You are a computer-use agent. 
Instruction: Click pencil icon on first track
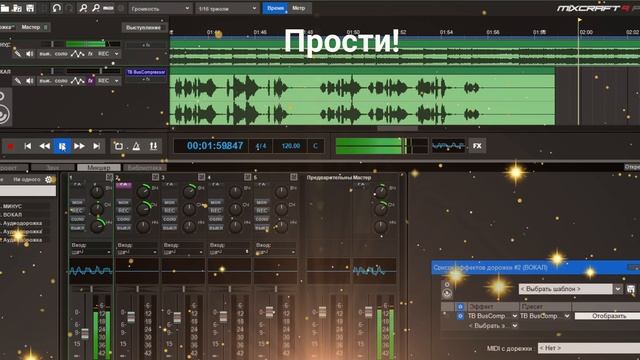point(18,54)
